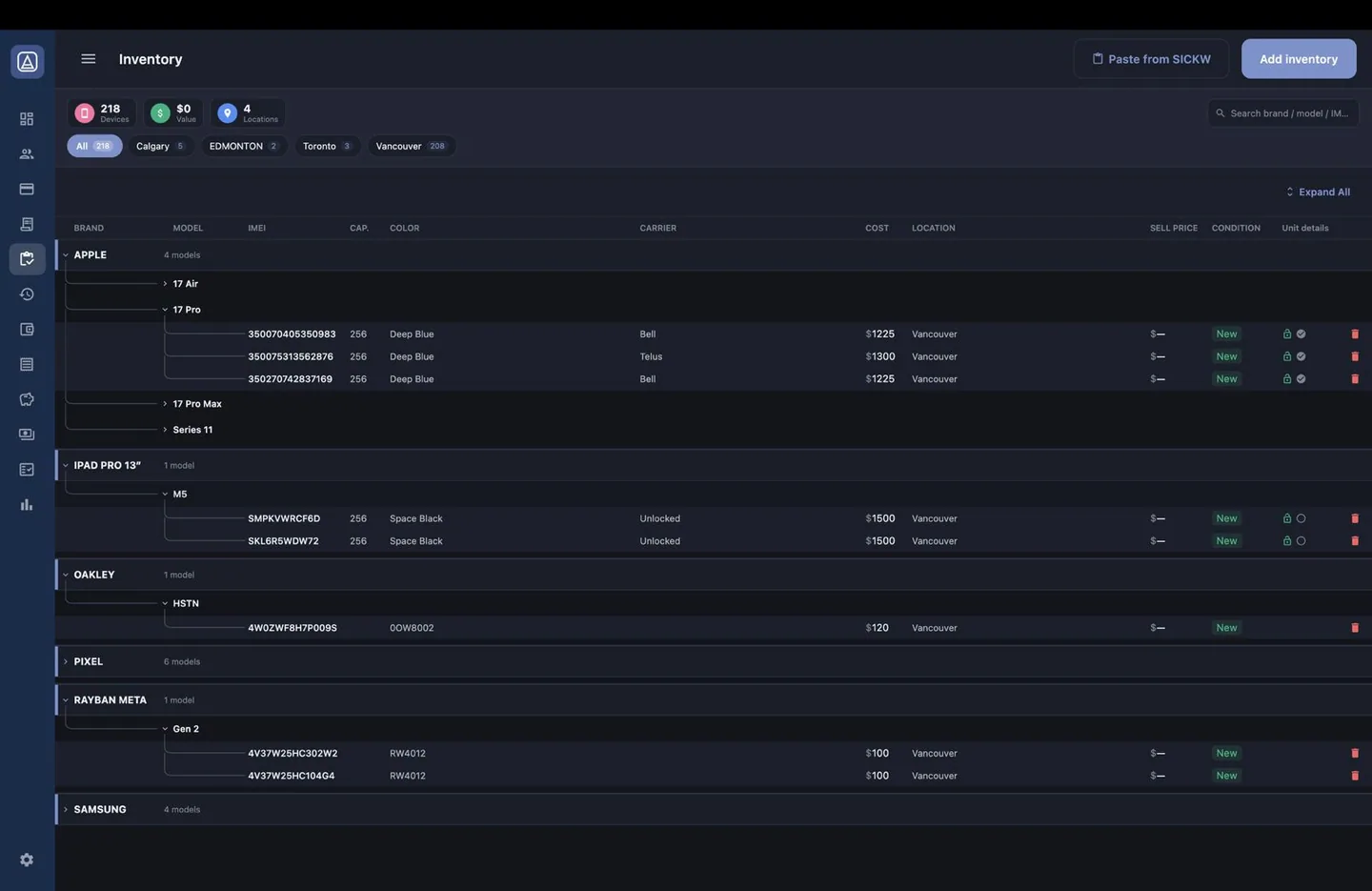Select the All locations tab
The height and width of the screenshot is (891, 1372).
click(94, 146)
